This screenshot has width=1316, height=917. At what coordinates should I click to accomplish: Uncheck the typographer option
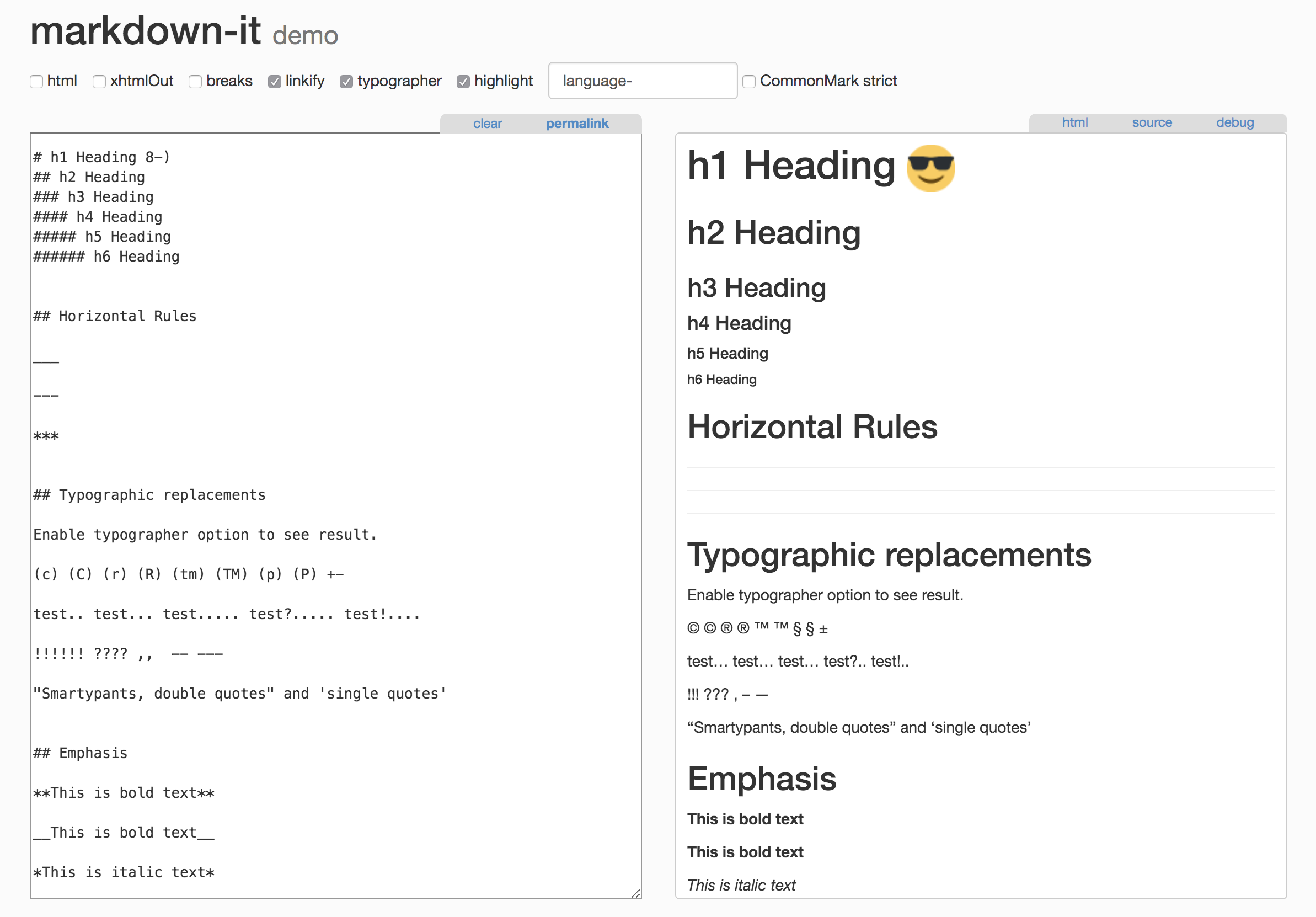[x=346, y=82]
